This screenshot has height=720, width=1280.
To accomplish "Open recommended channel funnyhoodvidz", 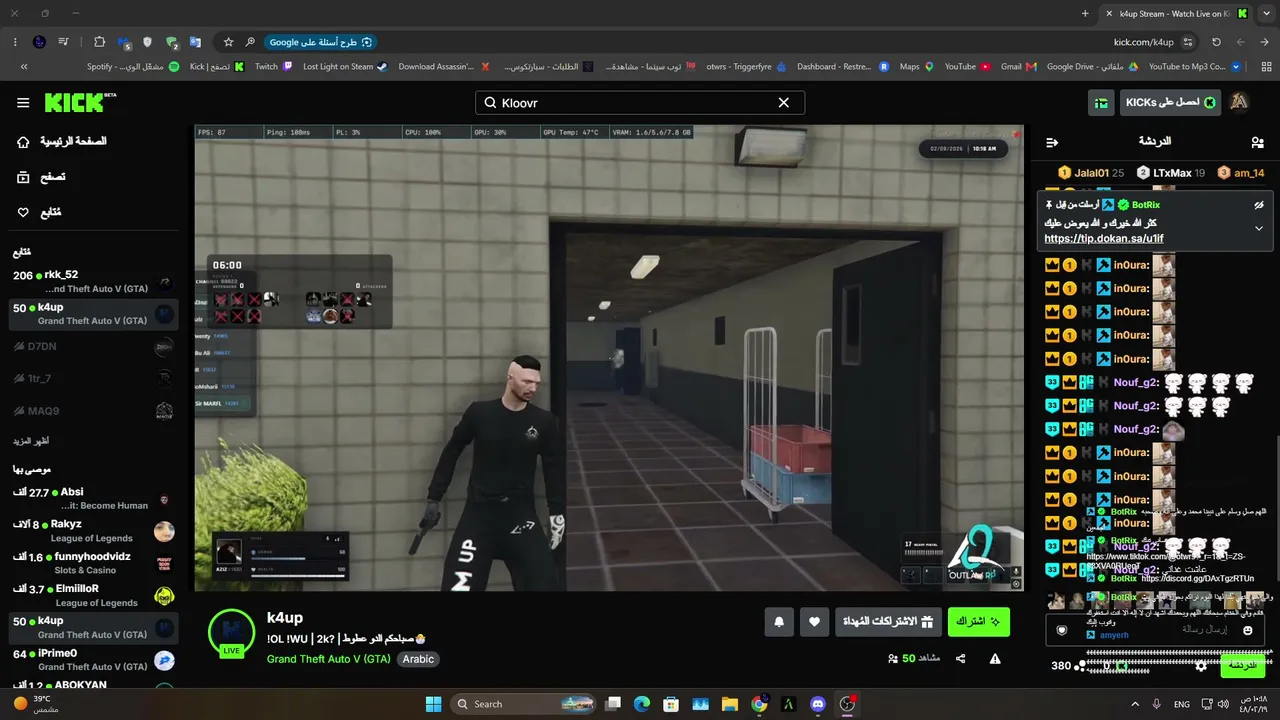I will [x=94, y=563].
